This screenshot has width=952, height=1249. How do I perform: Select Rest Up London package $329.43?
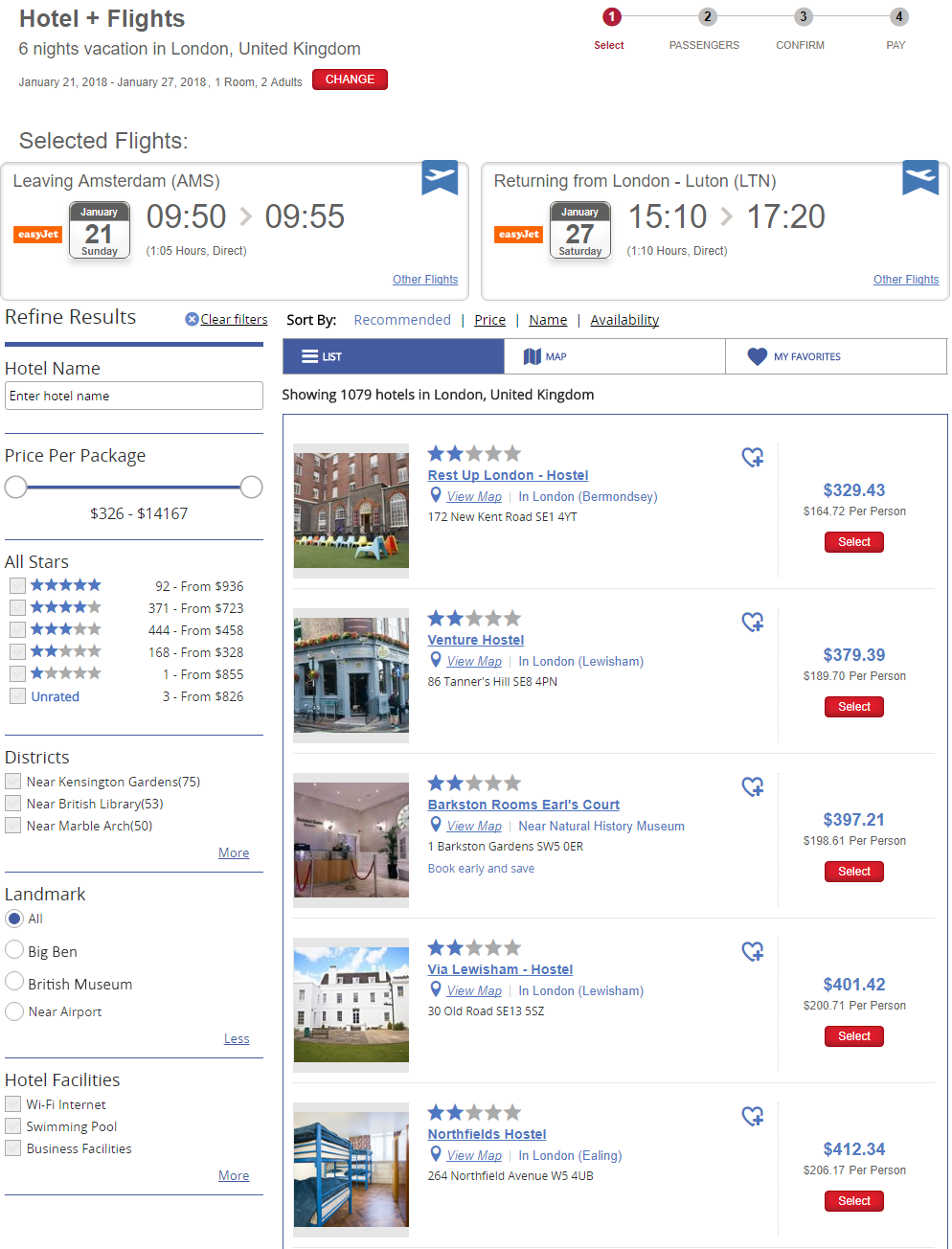click(854, 542)
